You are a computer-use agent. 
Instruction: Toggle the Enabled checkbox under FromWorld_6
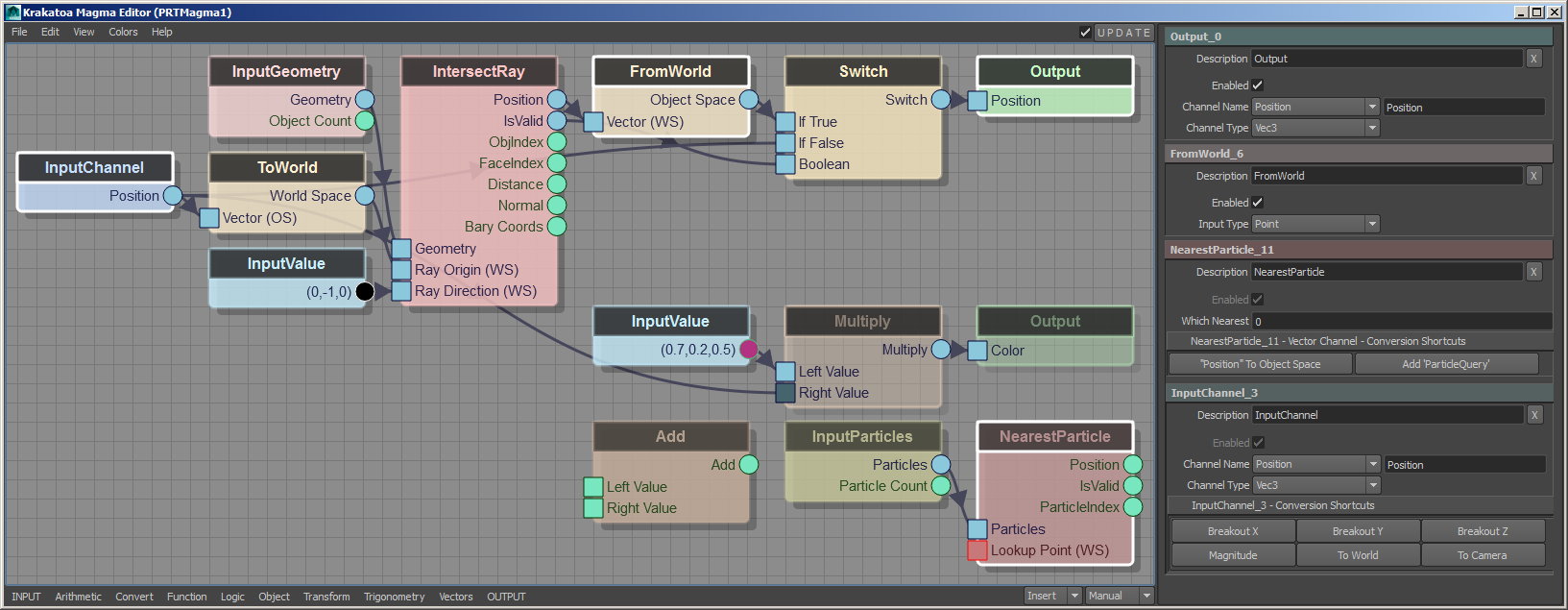click(x=1258, y=203)
